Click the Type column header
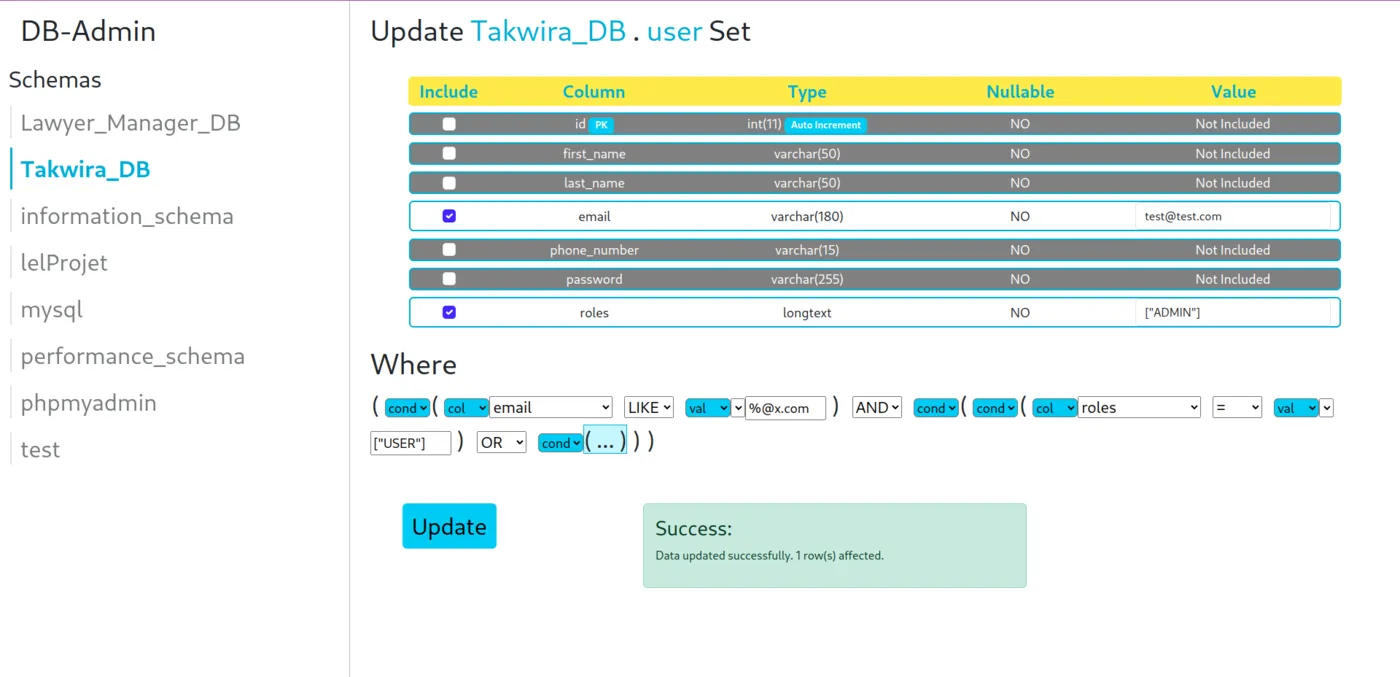This screenshot has width=1400, height=677. click(x=807, y=92)
